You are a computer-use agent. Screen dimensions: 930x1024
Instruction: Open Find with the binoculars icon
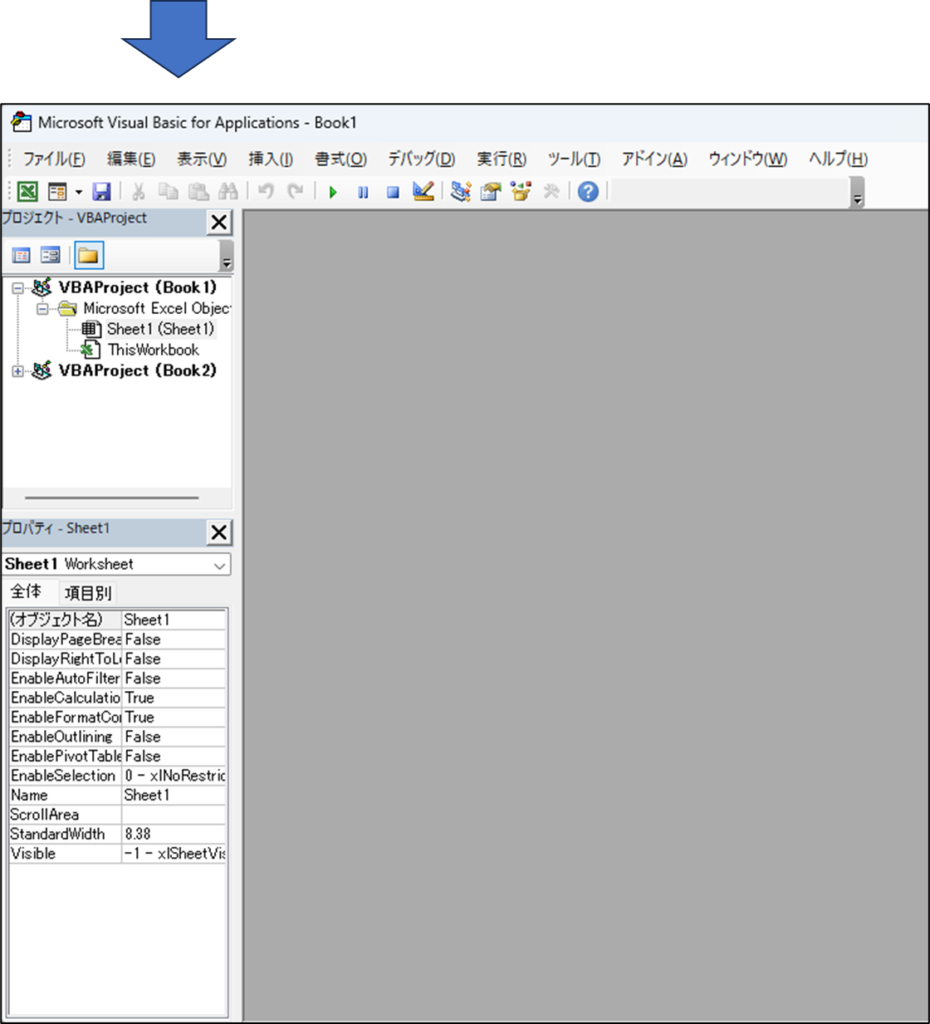[x=229, y=191]
